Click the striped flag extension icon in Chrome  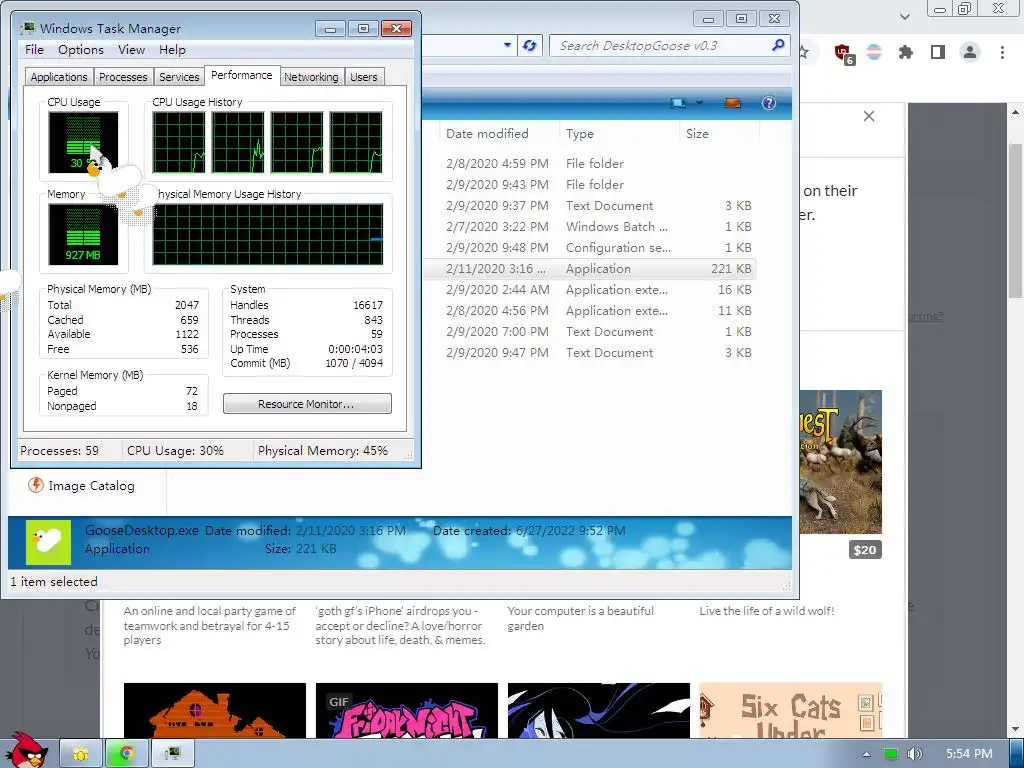(873, 52)
